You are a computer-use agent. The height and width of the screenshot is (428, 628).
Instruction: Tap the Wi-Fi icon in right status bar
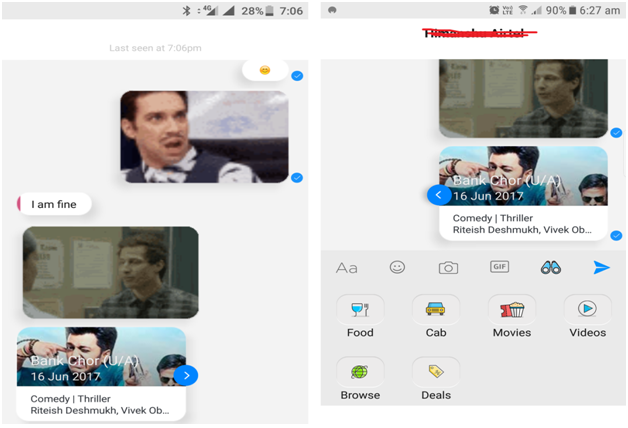point(523,10)
